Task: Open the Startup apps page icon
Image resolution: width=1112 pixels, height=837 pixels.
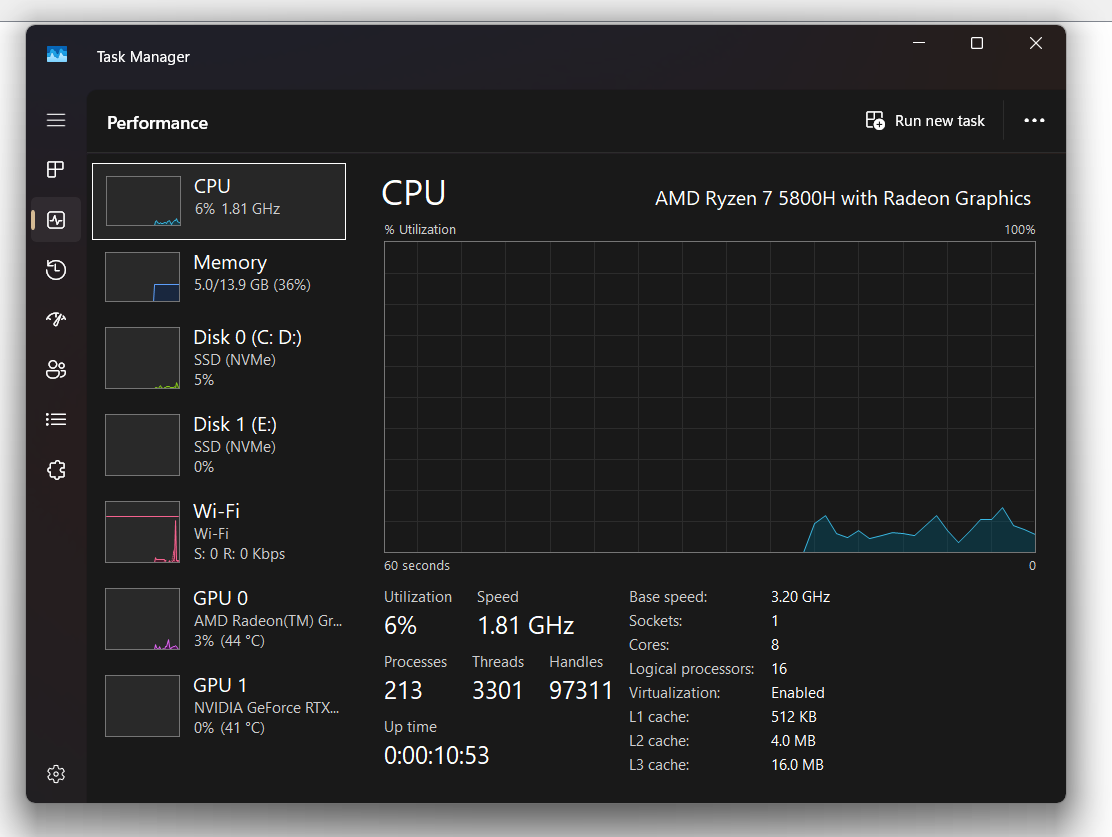Action: pyautogui.click(x=56, y=319)
